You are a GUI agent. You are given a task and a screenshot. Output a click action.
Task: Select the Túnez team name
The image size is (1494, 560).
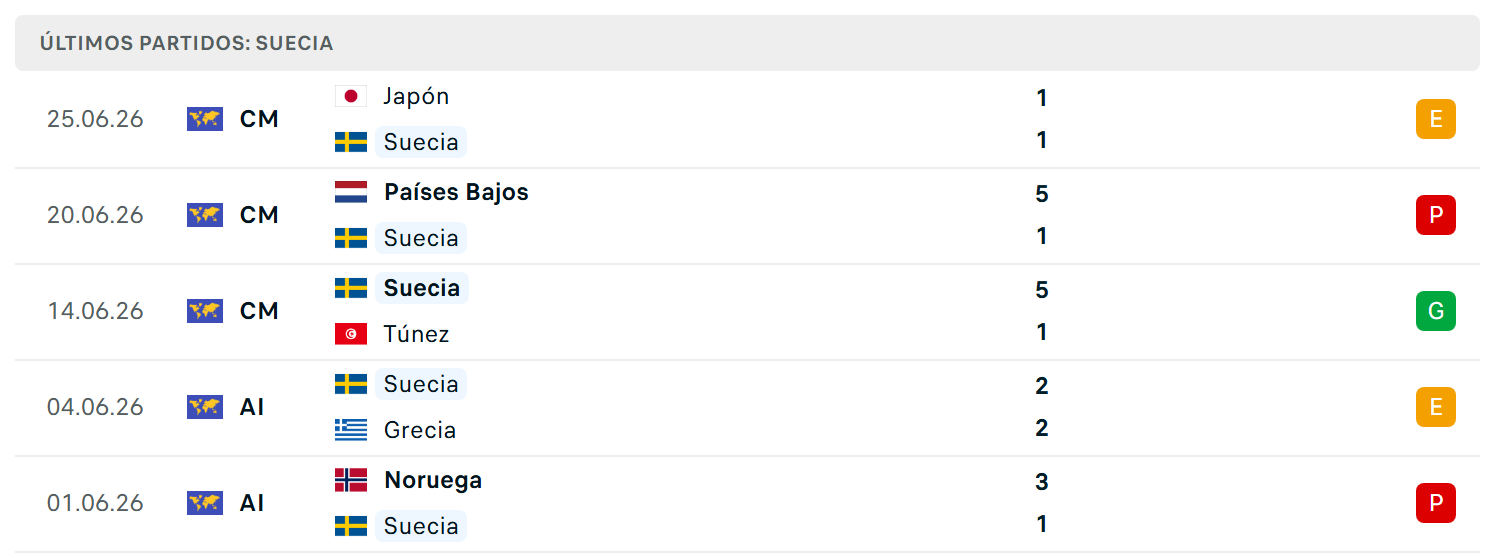(417, 334)
